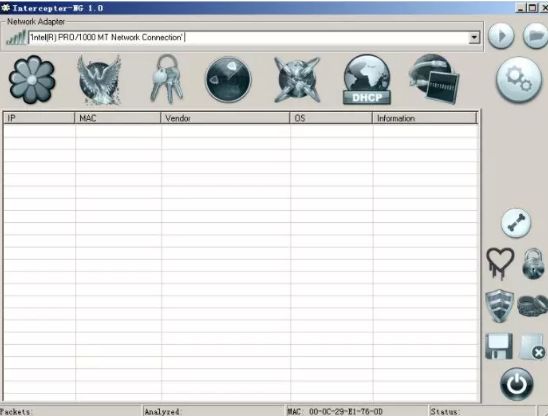Start sniffing with the play button
548x416 pixels.
pos(501,36)
